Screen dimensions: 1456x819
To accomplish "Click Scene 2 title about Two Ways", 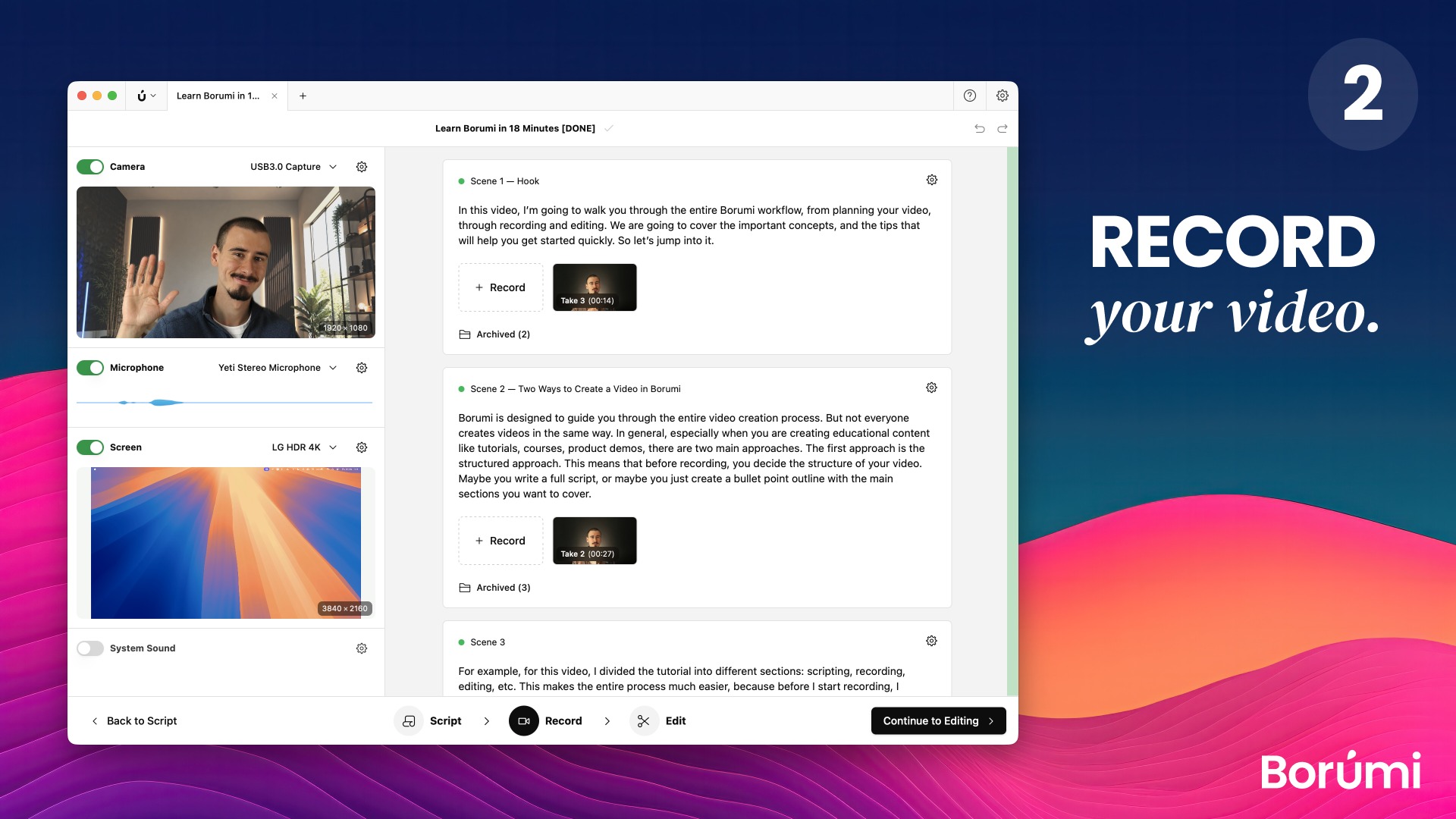I will pyautogui.click(x=576, y=389).
